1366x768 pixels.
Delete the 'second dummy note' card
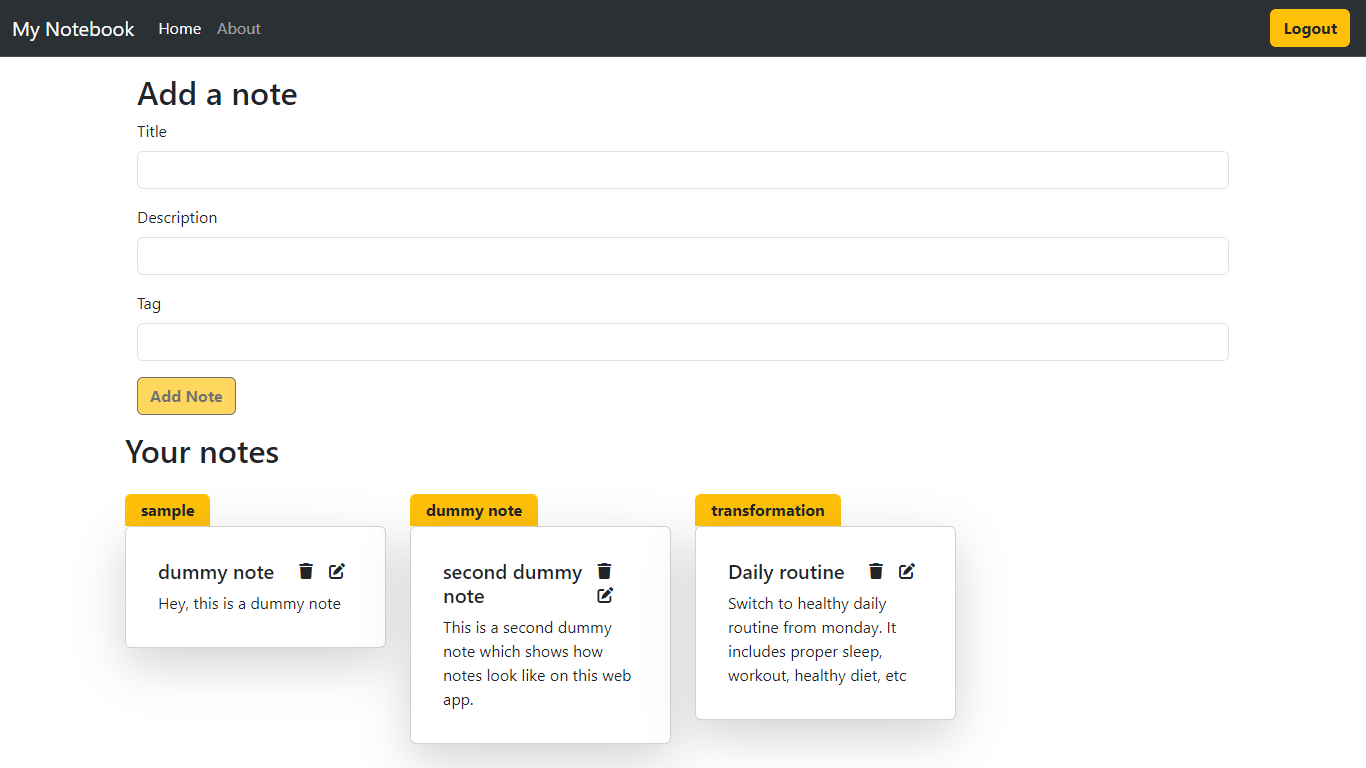[x=604, y=571]
